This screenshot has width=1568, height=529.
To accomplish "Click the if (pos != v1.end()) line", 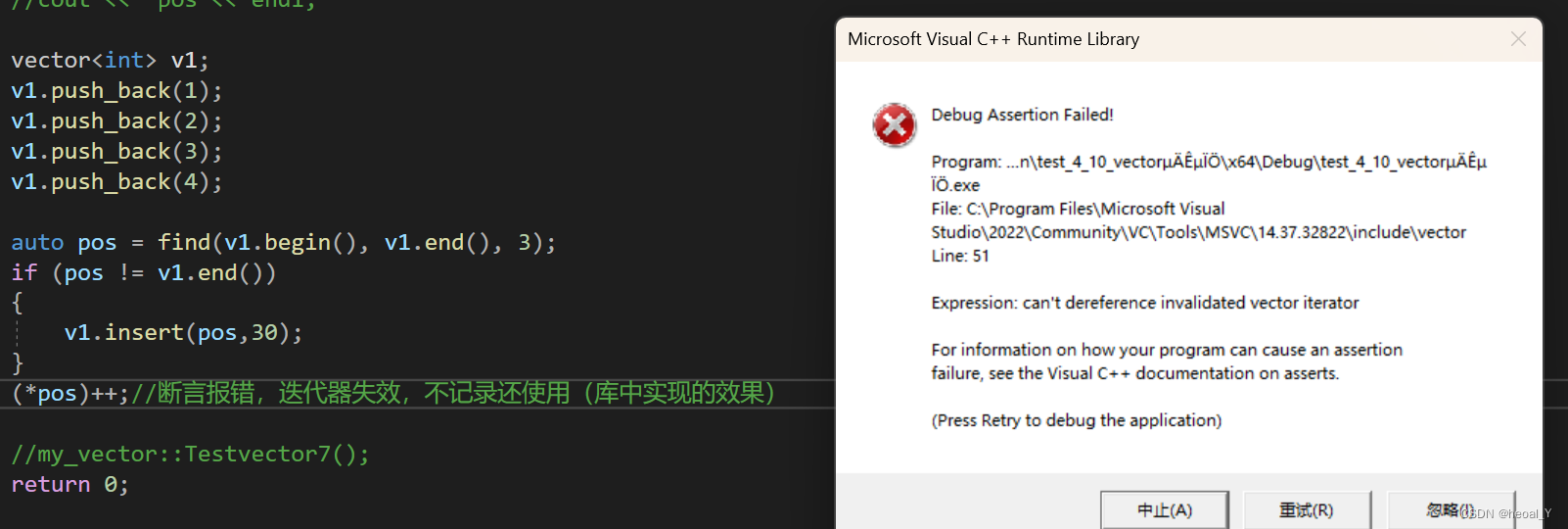I will click(143, 273).
